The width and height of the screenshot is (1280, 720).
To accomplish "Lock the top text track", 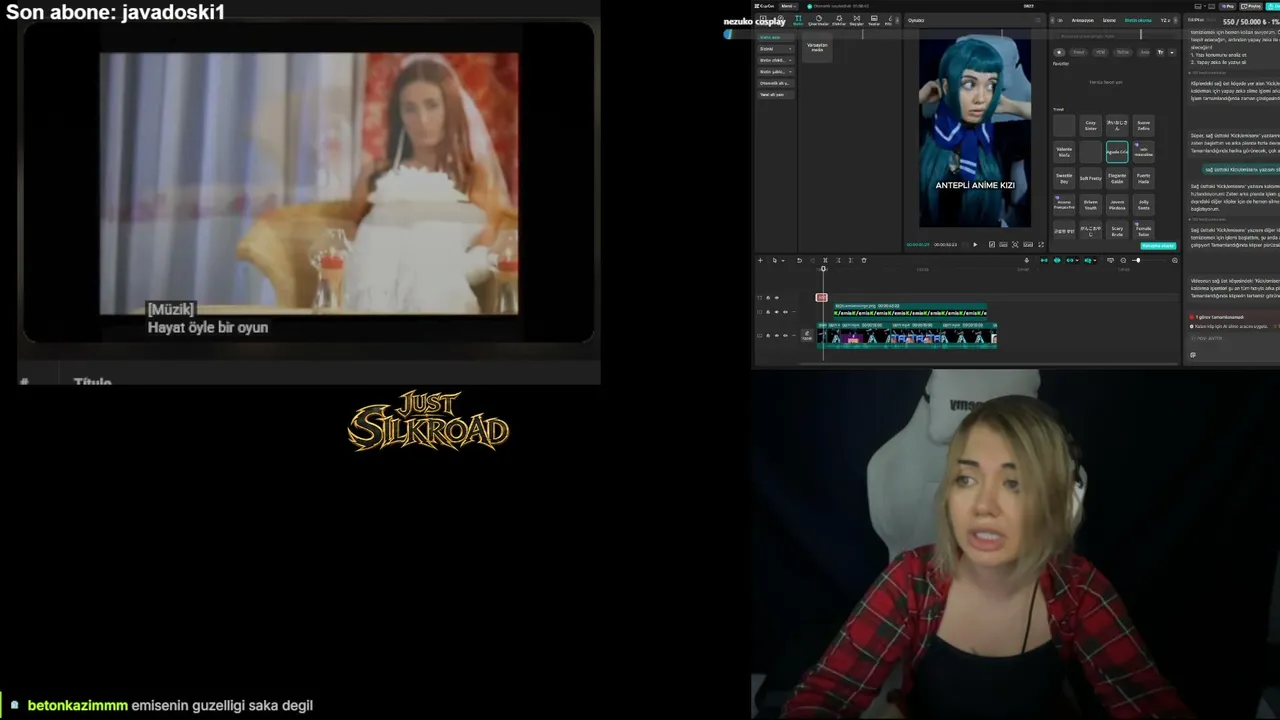I will click(x=768, y=297).
